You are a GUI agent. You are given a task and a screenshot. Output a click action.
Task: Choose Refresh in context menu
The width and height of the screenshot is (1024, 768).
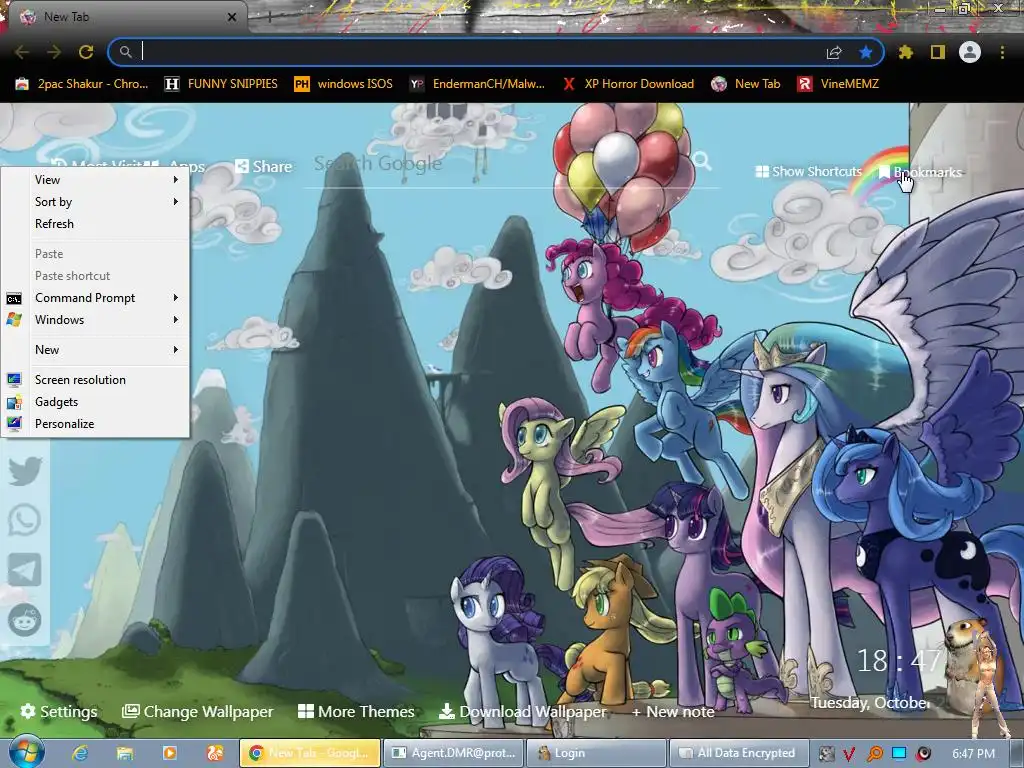coord(95,224)
